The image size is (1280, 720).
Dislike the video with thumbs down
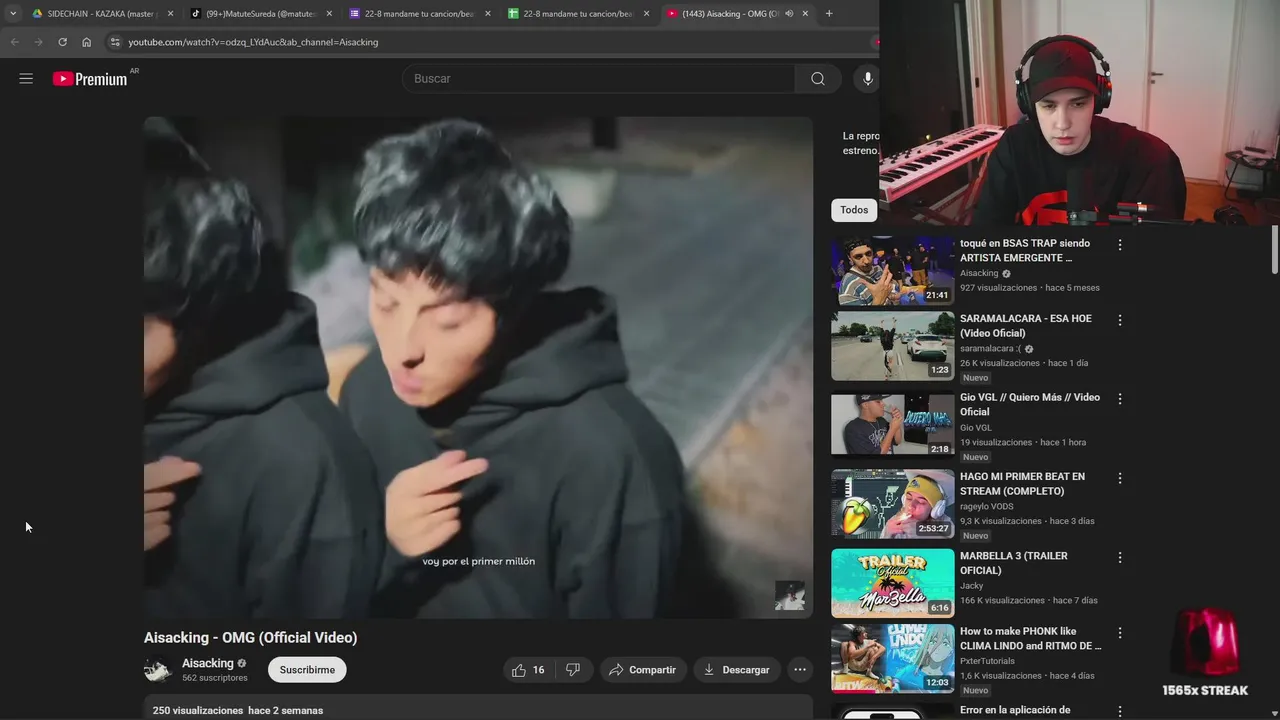coord(573,670)
